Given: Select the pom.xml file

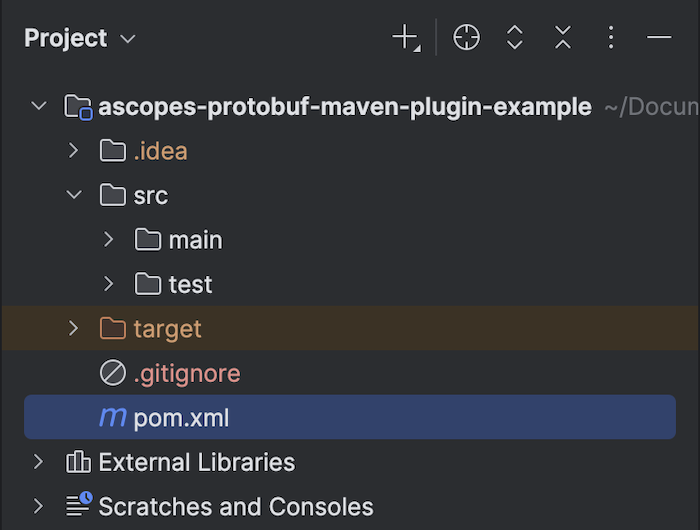Looking at the screenshot, I should pos(350,417).
